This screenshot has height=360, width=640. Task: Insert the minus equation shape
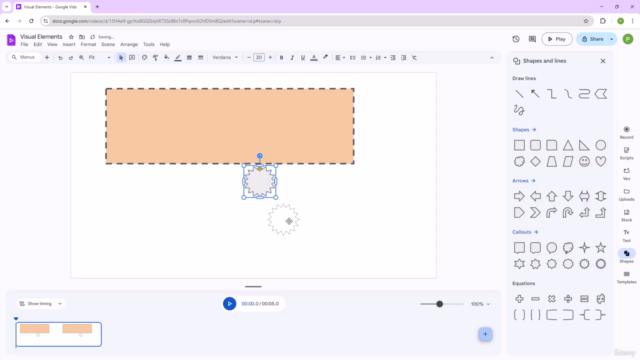[535, 299]
